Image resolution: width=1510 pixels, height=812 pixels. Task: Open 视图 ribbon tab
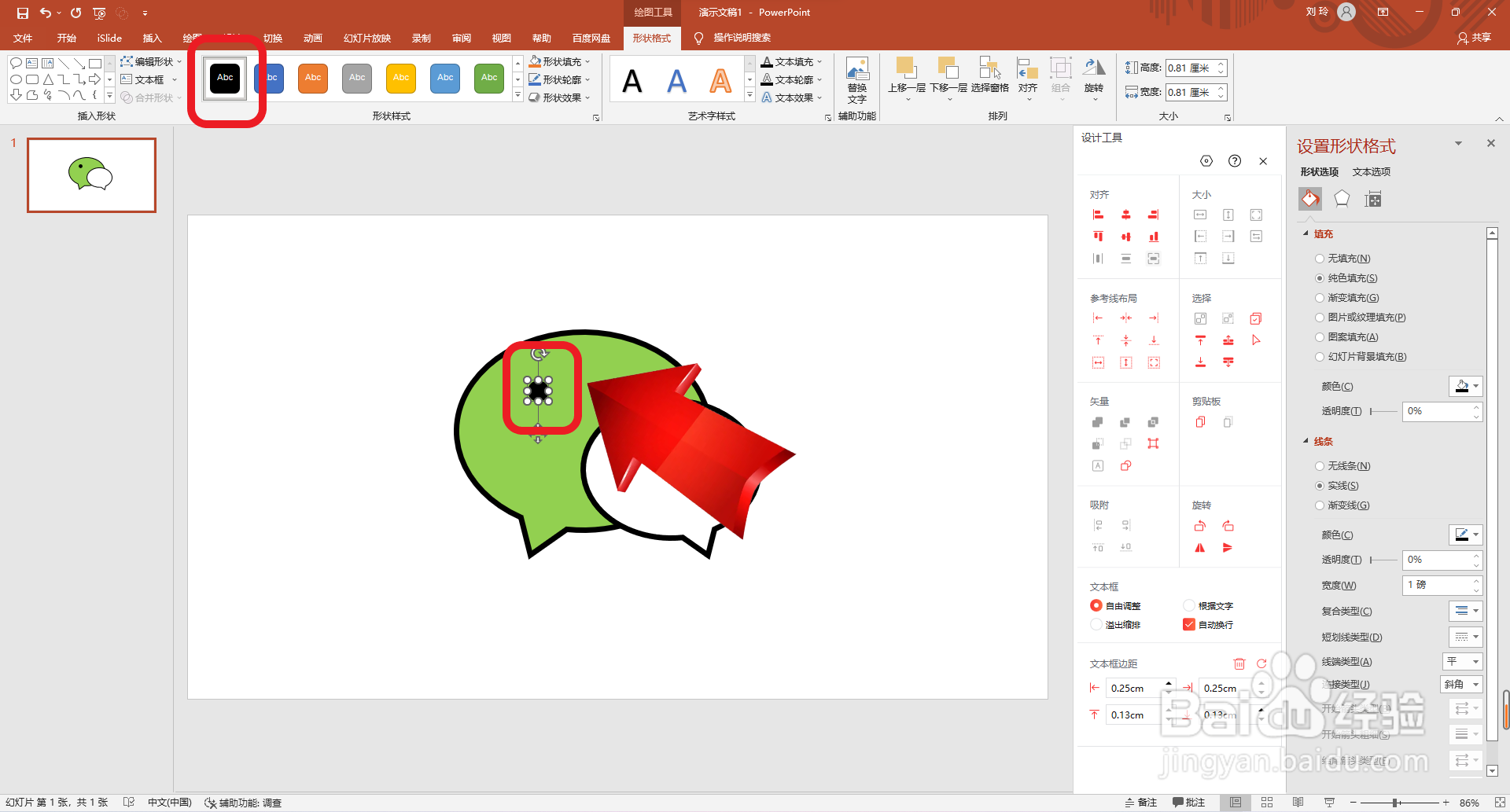coord(502,38)
